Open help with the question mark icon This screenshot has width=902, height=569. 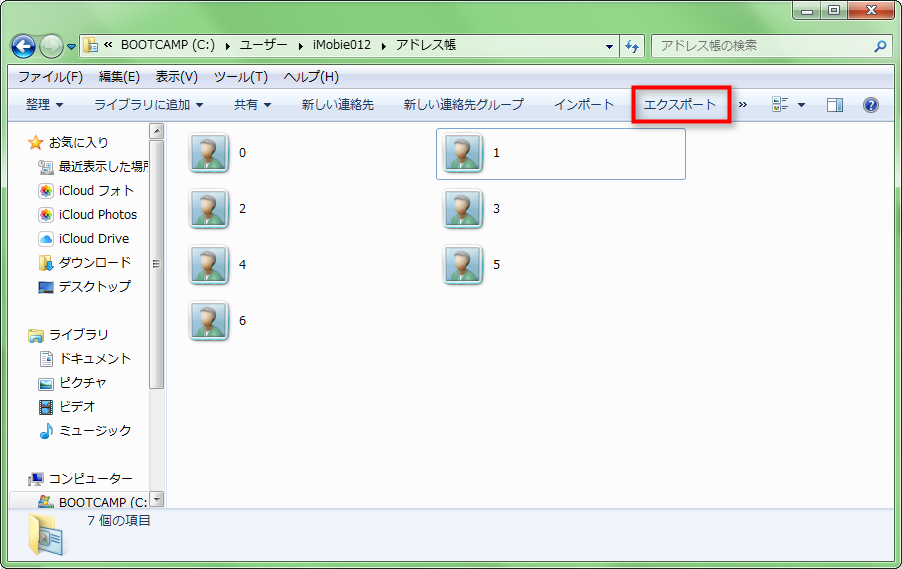871,105
